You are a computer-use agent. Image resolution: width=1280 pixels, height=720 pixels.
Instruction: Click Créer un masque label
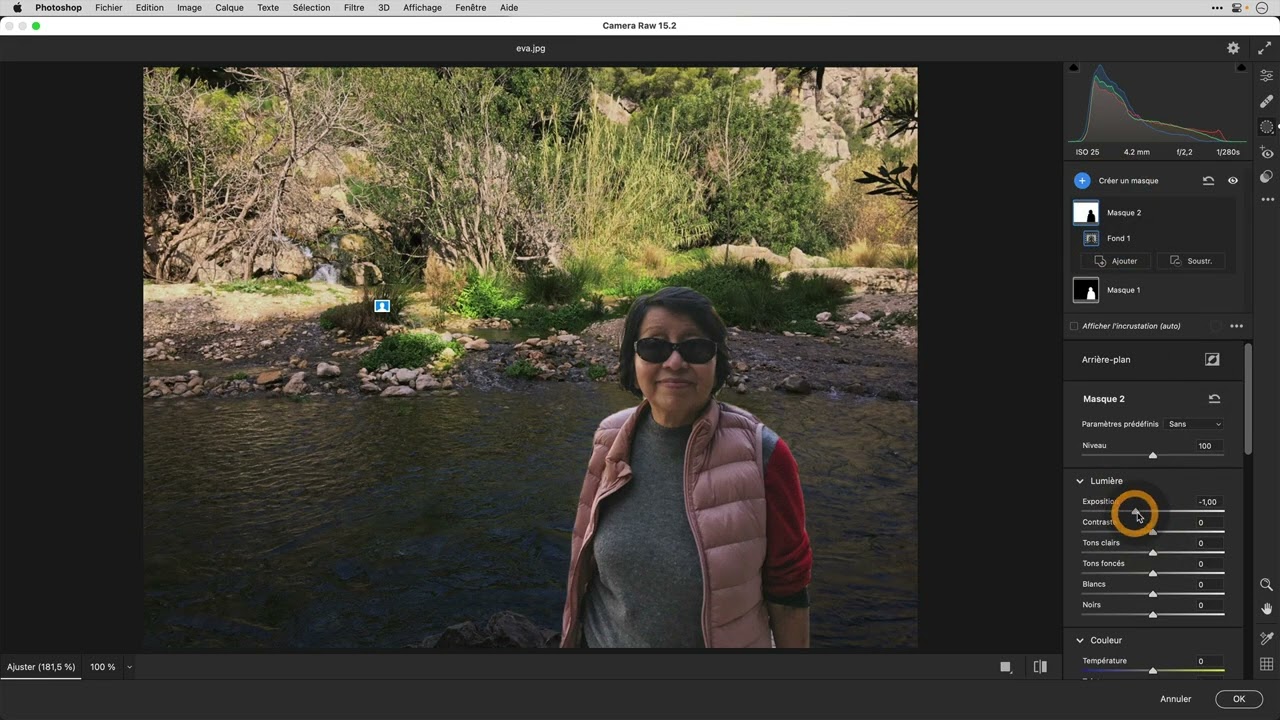[1128, 181]
